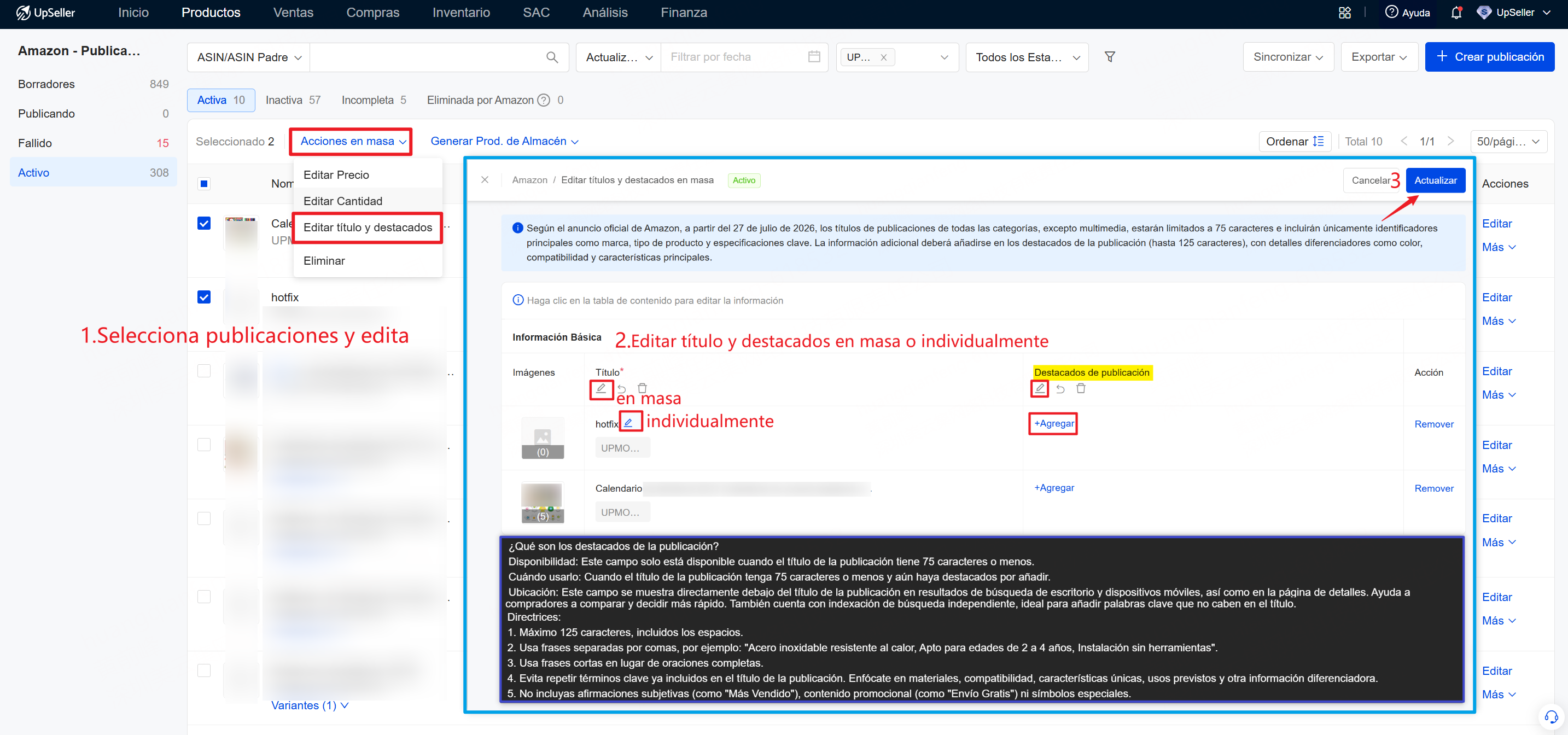Open Fallido in the sidebar
This screenshot has height=735, width=1568.
coord(93,143)
